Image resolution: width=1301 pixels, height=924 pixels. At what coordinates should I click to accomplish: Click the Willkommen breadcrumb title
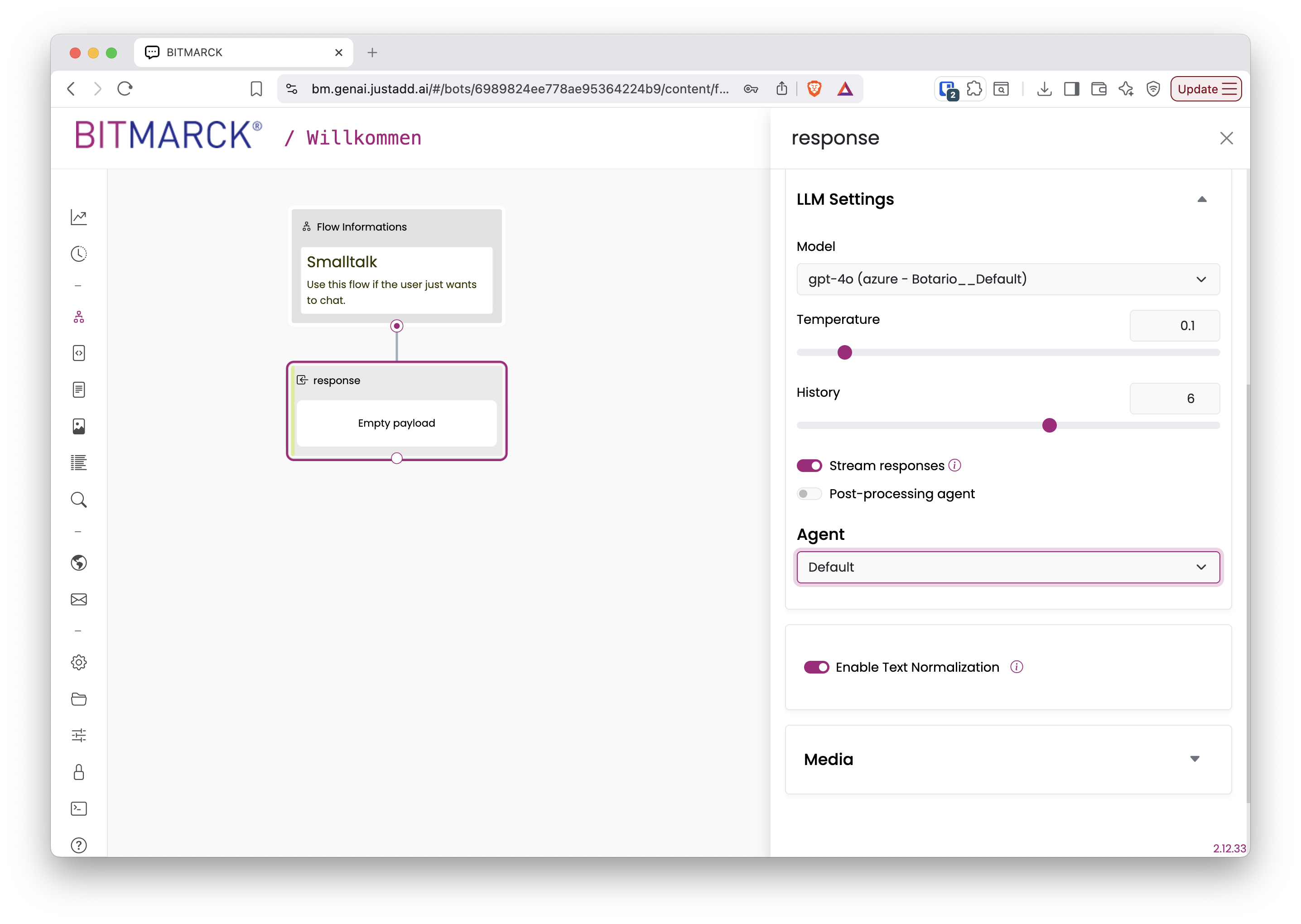pyautogui.click(x=363, y=138)
